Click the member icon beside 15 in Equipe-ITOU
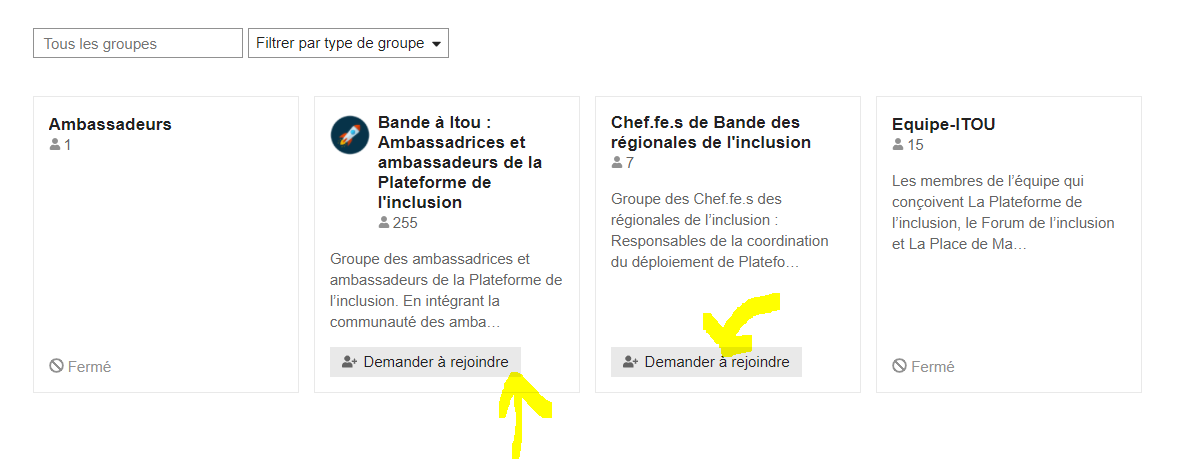This screenshot has height=459, width=1189. pyautogui.click(x=898, y=144)
